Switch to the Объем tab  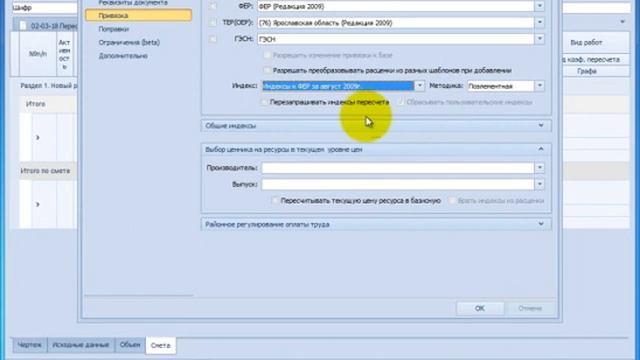click(x=130, y=345)
